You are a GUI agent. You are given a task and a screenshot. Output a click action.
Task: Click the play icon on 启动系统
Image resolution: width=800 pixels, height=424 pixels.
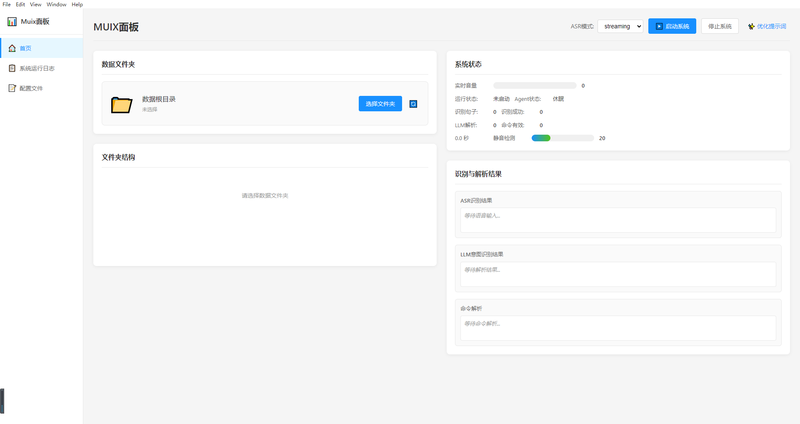[659, 26]
